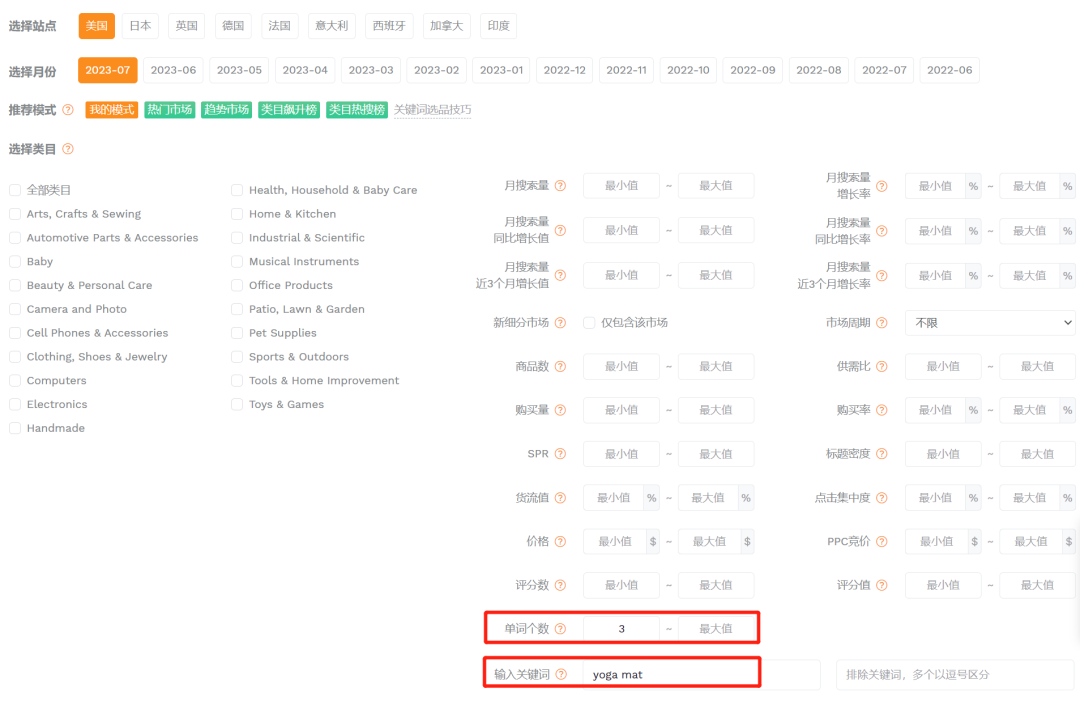Click 供需比 maximum value field
The image size is (1080, 705).
coord(1037,366)
